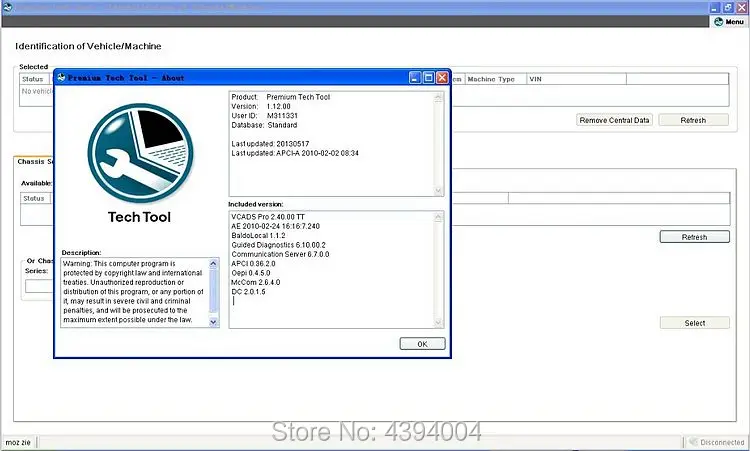750x451 pixels.
Task: Click 'VCADS Pro 2.40.00 TT' line
Action: click(x=268, y=217)
